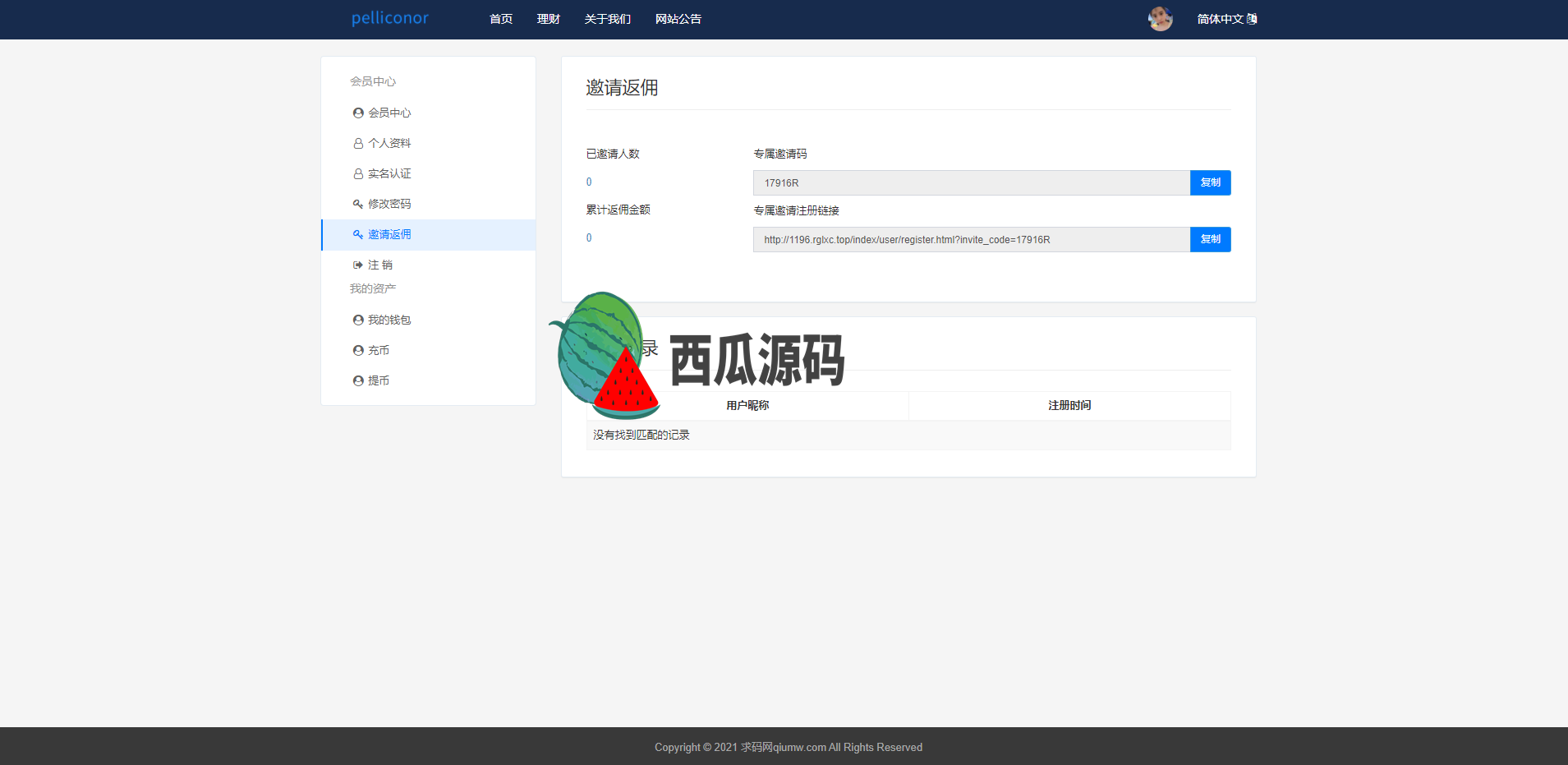Click 注销 to log out
The image size is (1568, 765).
[x=380, y=265]
